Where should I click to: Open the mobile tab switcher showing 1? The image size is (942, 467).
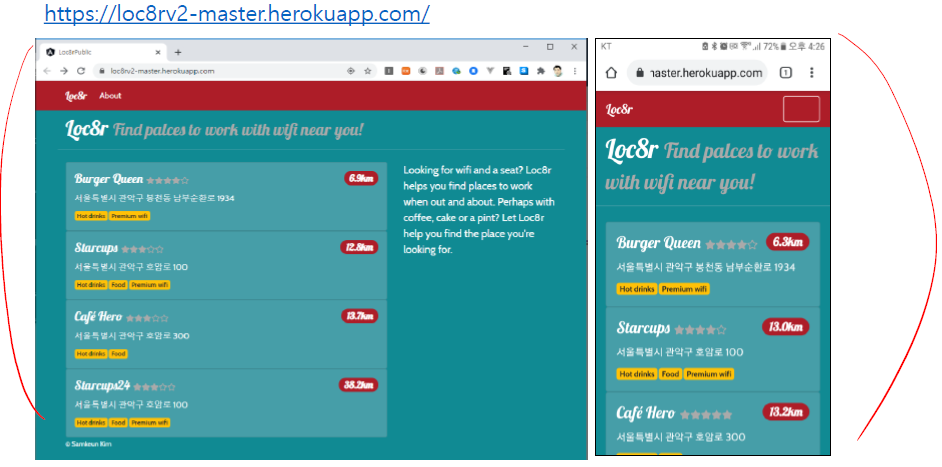pos(785,73)
